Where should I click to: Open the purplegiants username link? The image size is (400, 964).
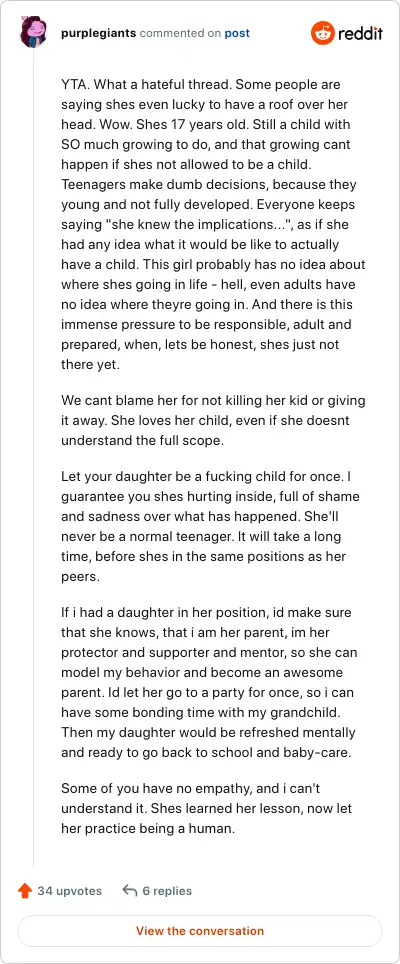[x=99, y=33]
